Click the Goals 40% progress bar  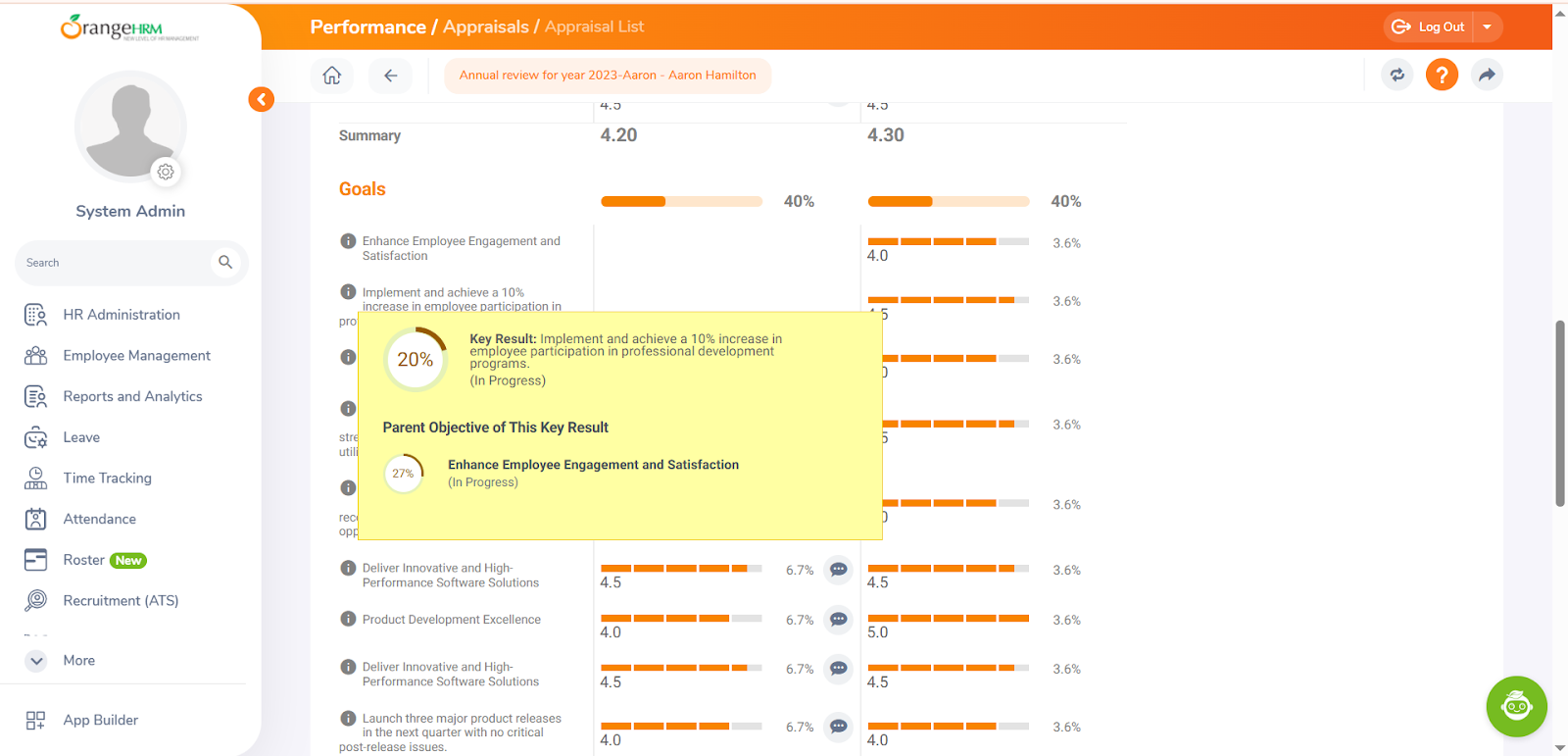(x=681, y=201)
